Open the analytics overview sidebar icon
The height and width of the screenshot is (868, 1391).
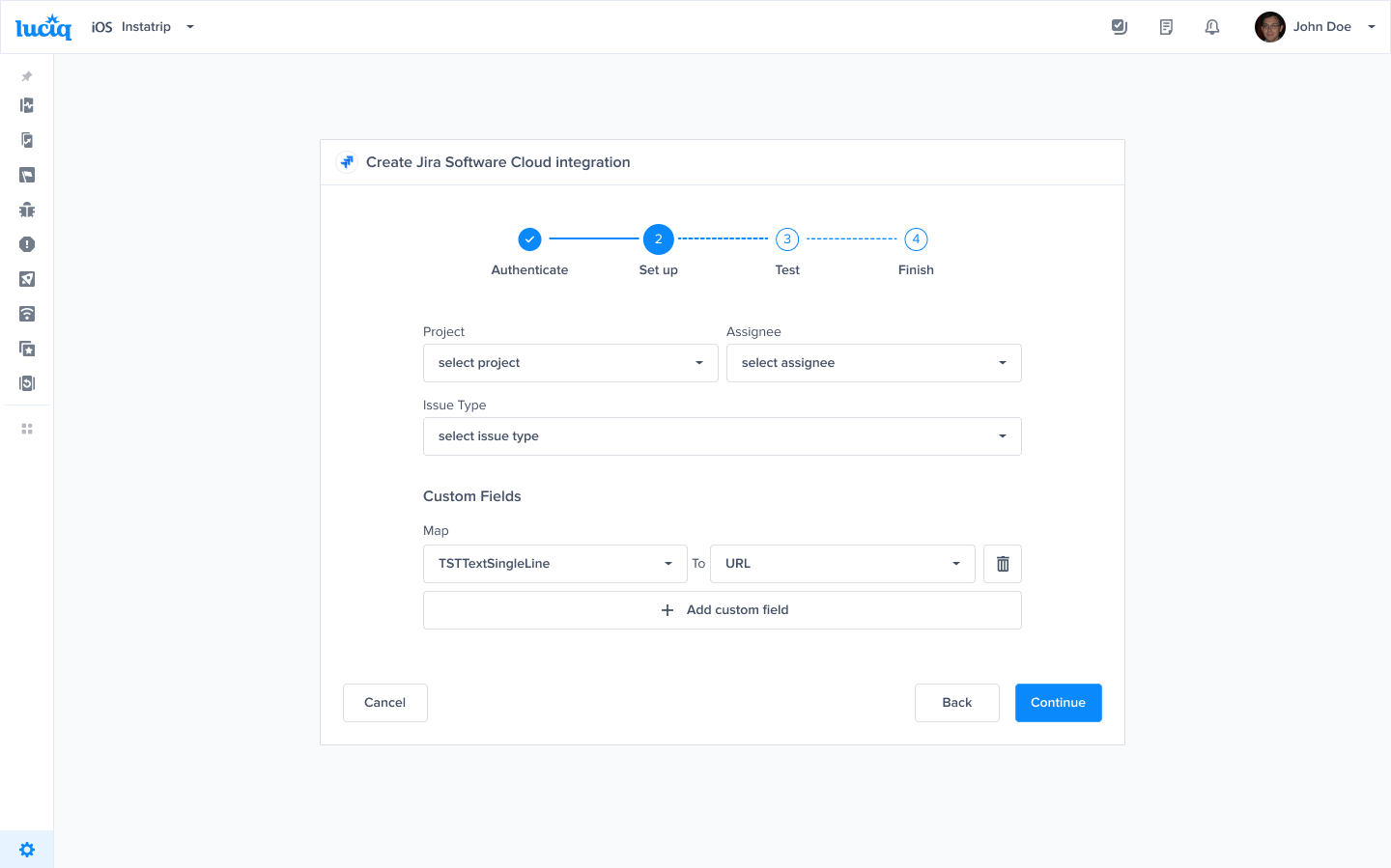tap(27, 105)
